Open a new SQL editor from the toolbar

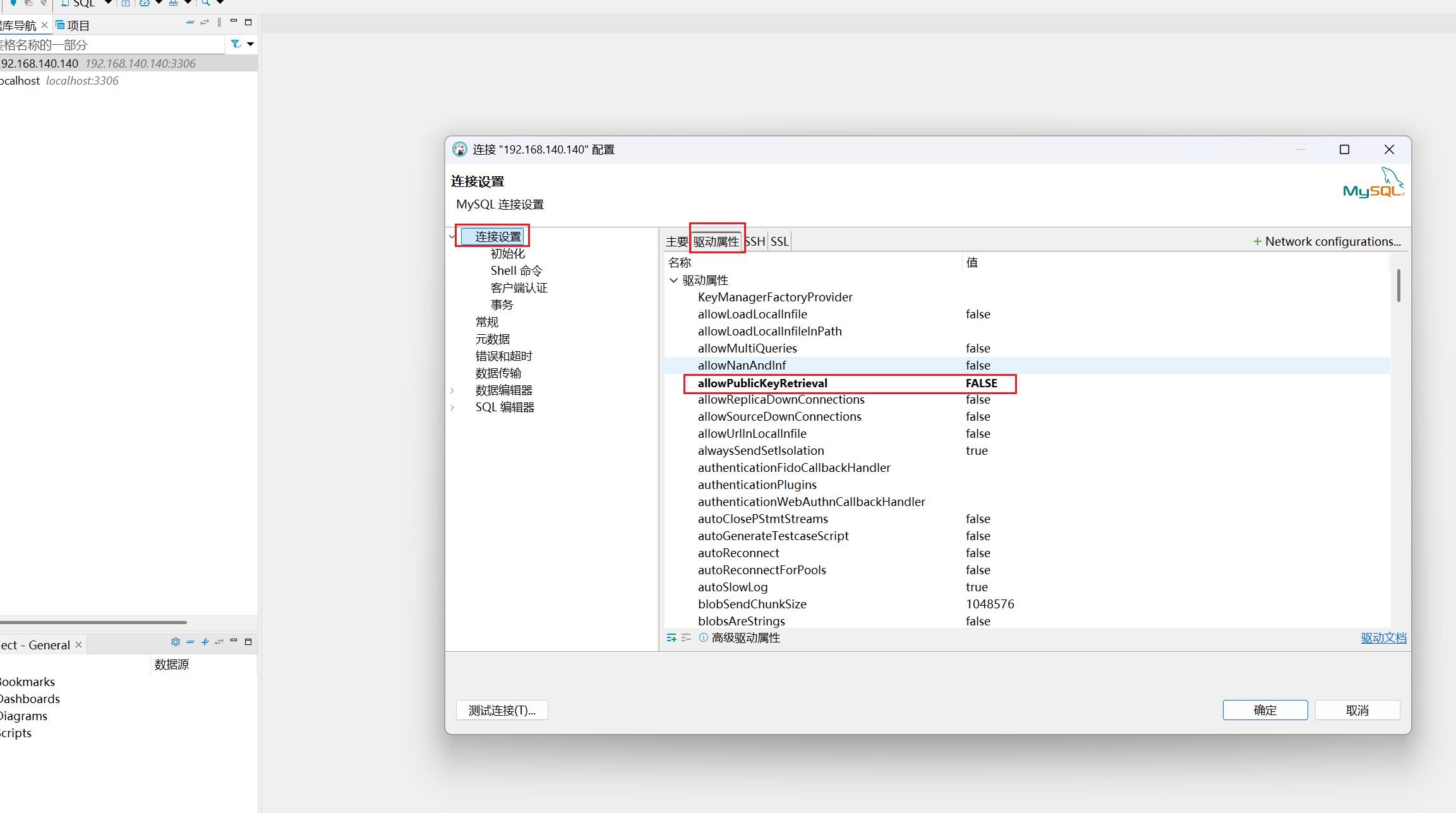(x=65, y=3)
